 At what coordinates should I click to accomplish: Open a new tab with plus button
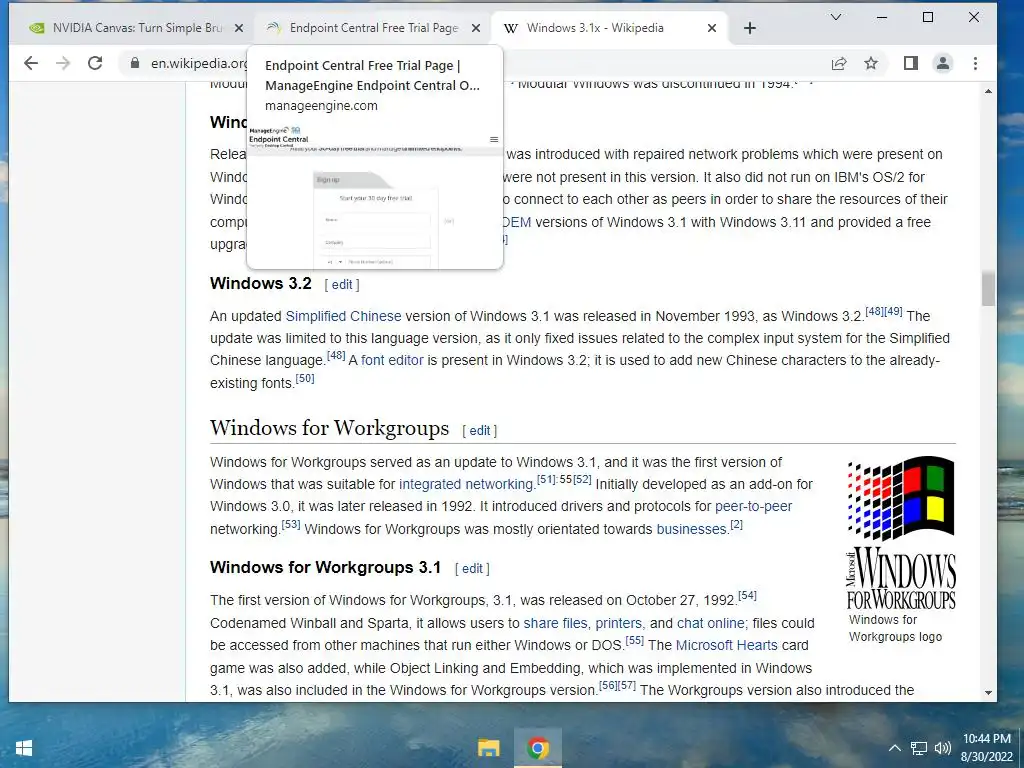pos(750,28)
